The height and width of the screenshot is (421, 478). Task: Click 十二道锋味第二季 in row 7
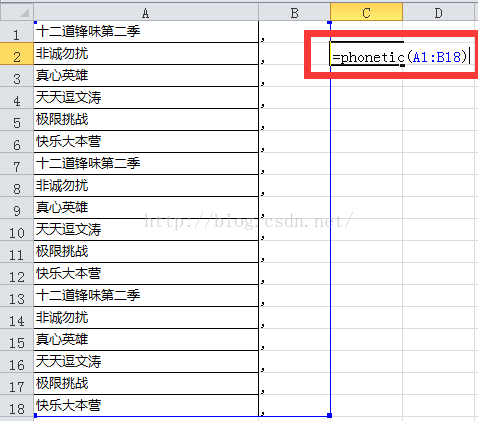(x=88, y=163)
